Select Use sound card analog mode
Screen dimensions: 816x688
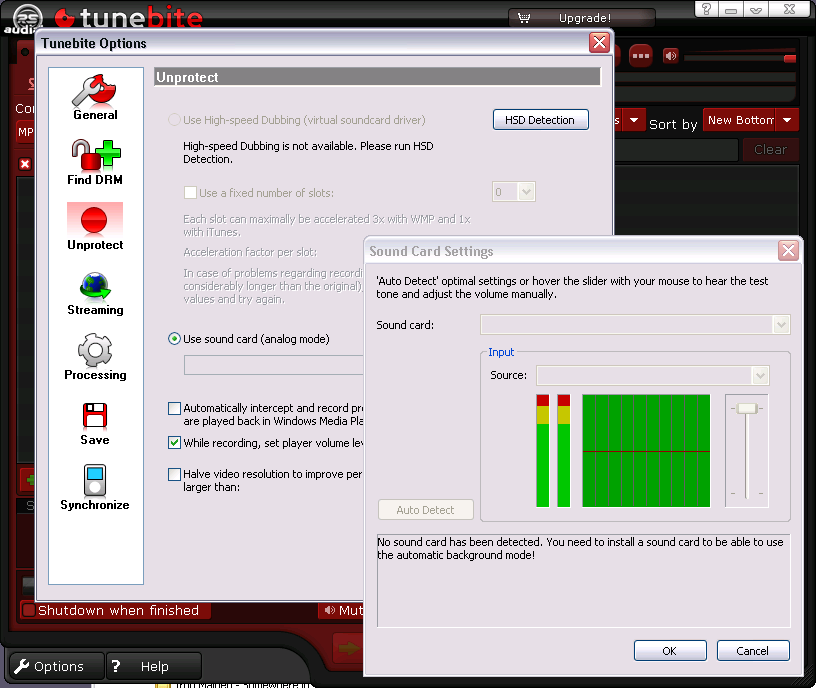(174, 339)
